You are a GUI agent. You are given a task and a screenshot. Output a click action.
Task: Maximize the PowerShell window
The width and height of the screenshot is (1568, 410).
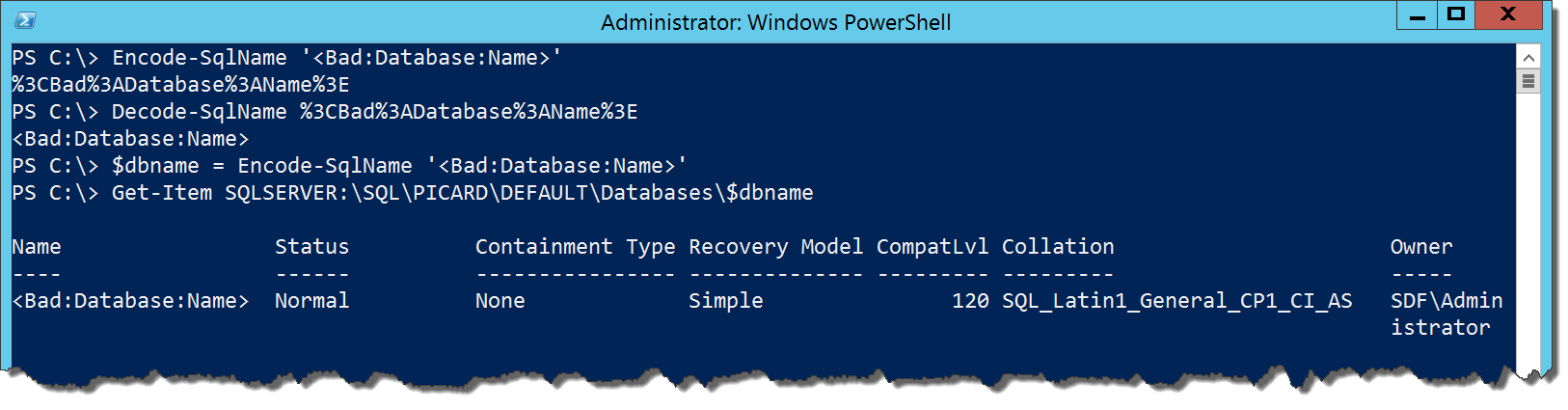coord(1456,14)
